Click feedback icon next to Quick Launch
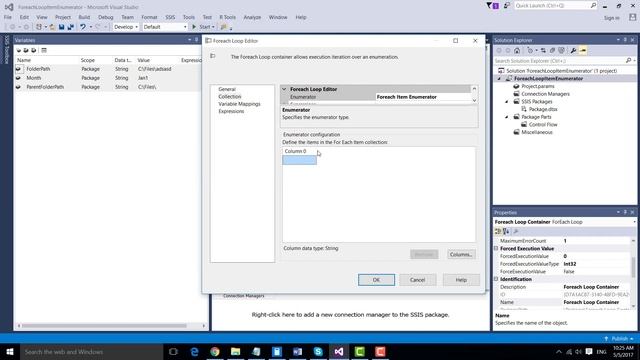 (x=507, y=6)
